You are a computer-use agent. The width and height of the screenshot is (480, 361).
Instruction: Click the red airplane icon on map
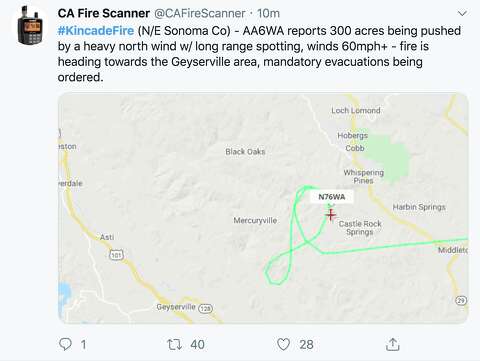[331, 215]
